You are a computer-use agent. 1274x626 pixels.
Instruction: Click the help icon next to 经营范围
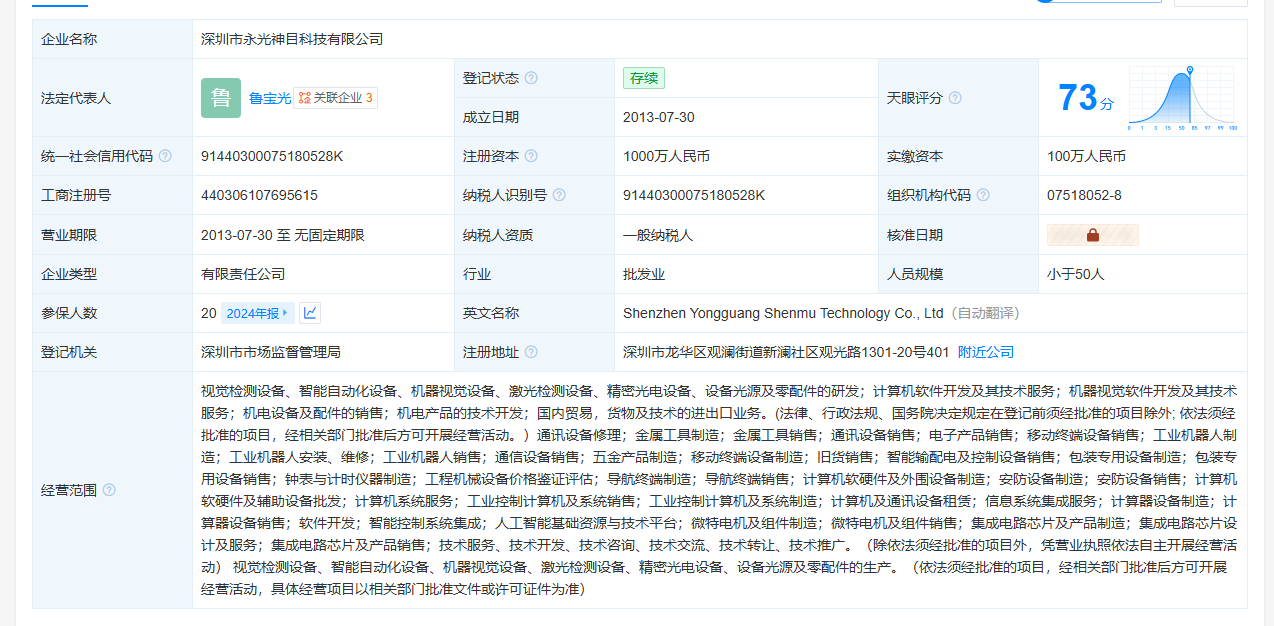(x=109, y=490)
